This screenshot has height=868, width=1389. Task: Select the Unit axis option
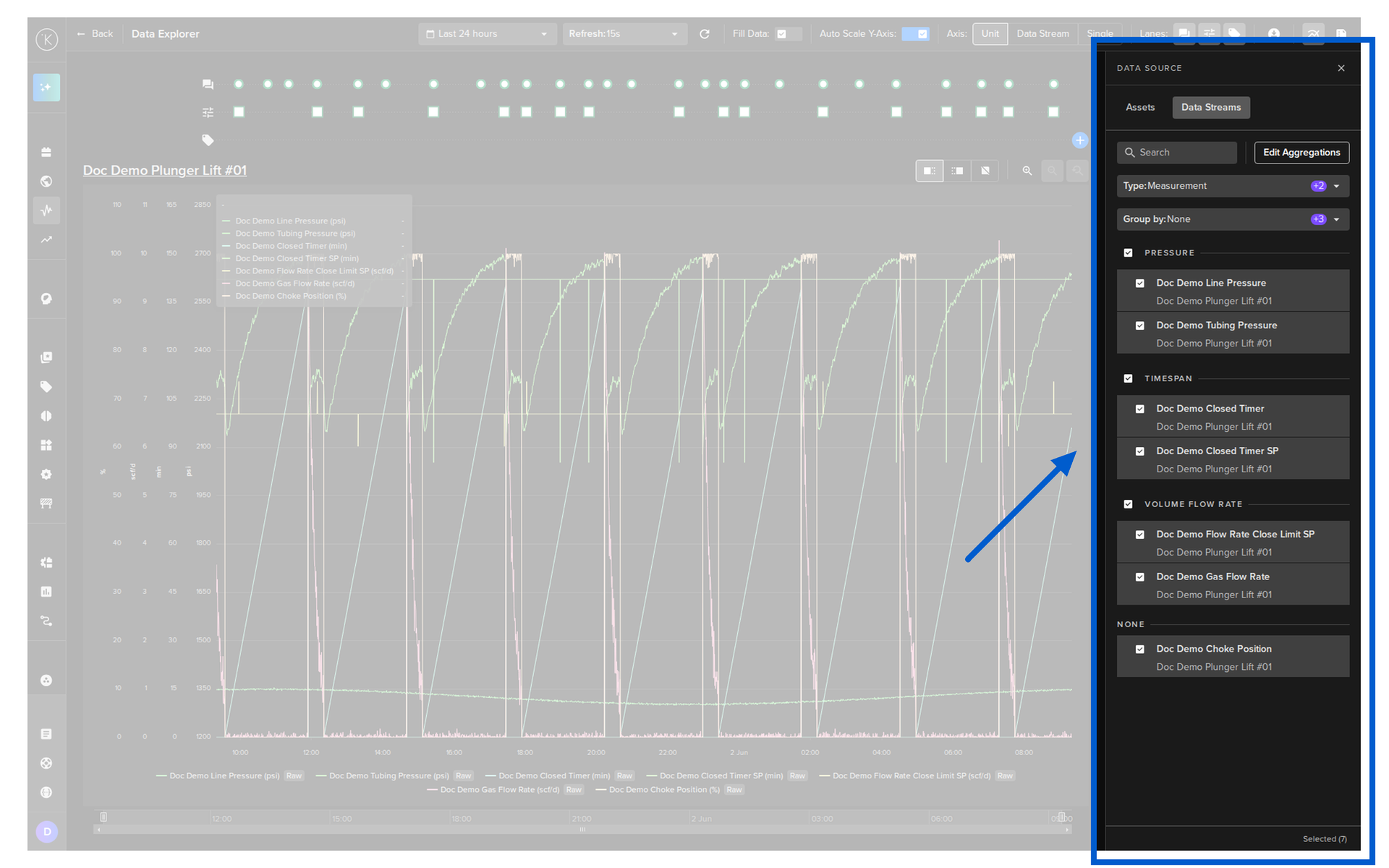[990, 34]
